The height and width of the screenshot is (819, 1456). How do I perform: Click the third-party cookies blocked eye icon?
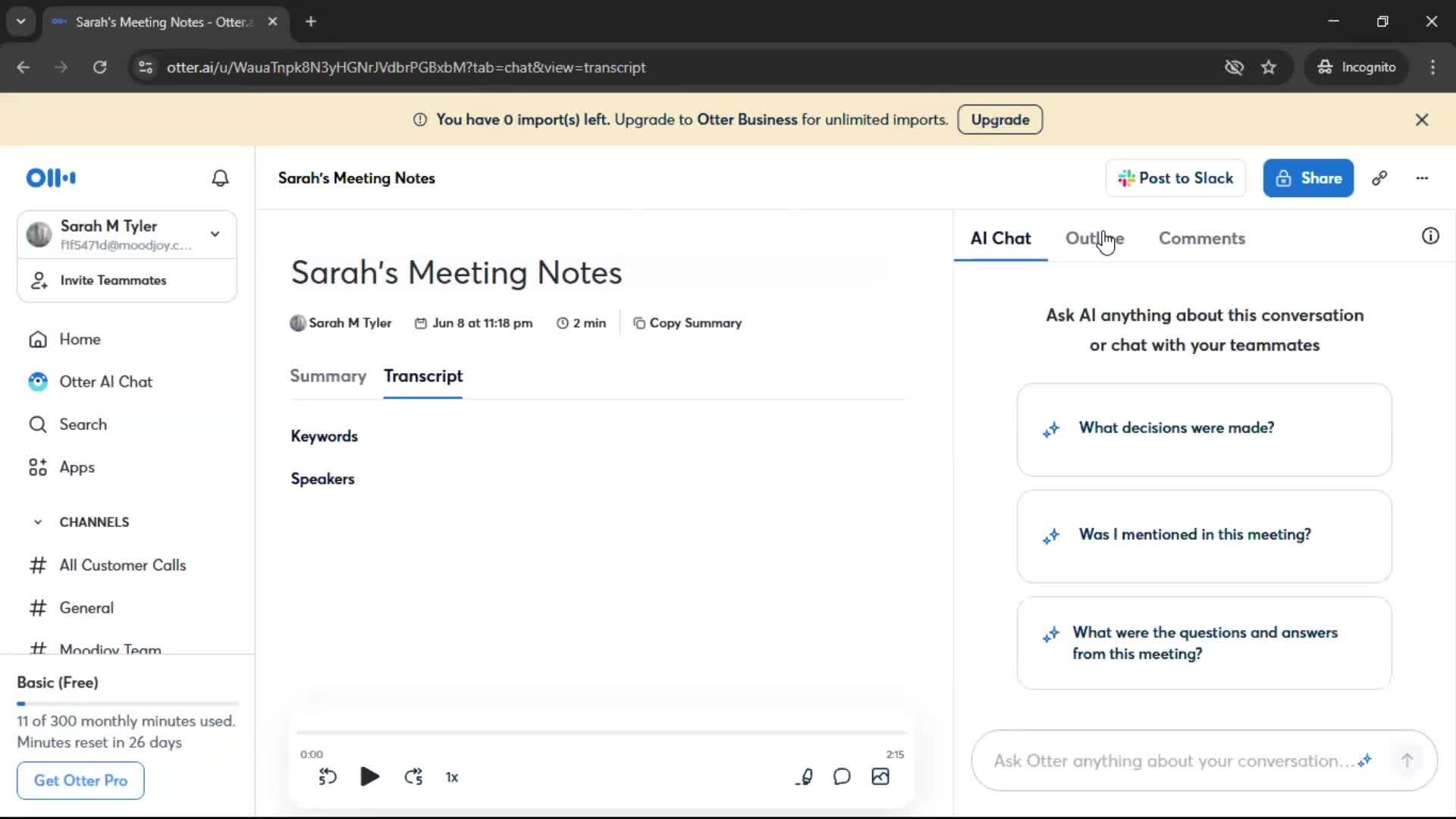click(x=1234, y=67)
